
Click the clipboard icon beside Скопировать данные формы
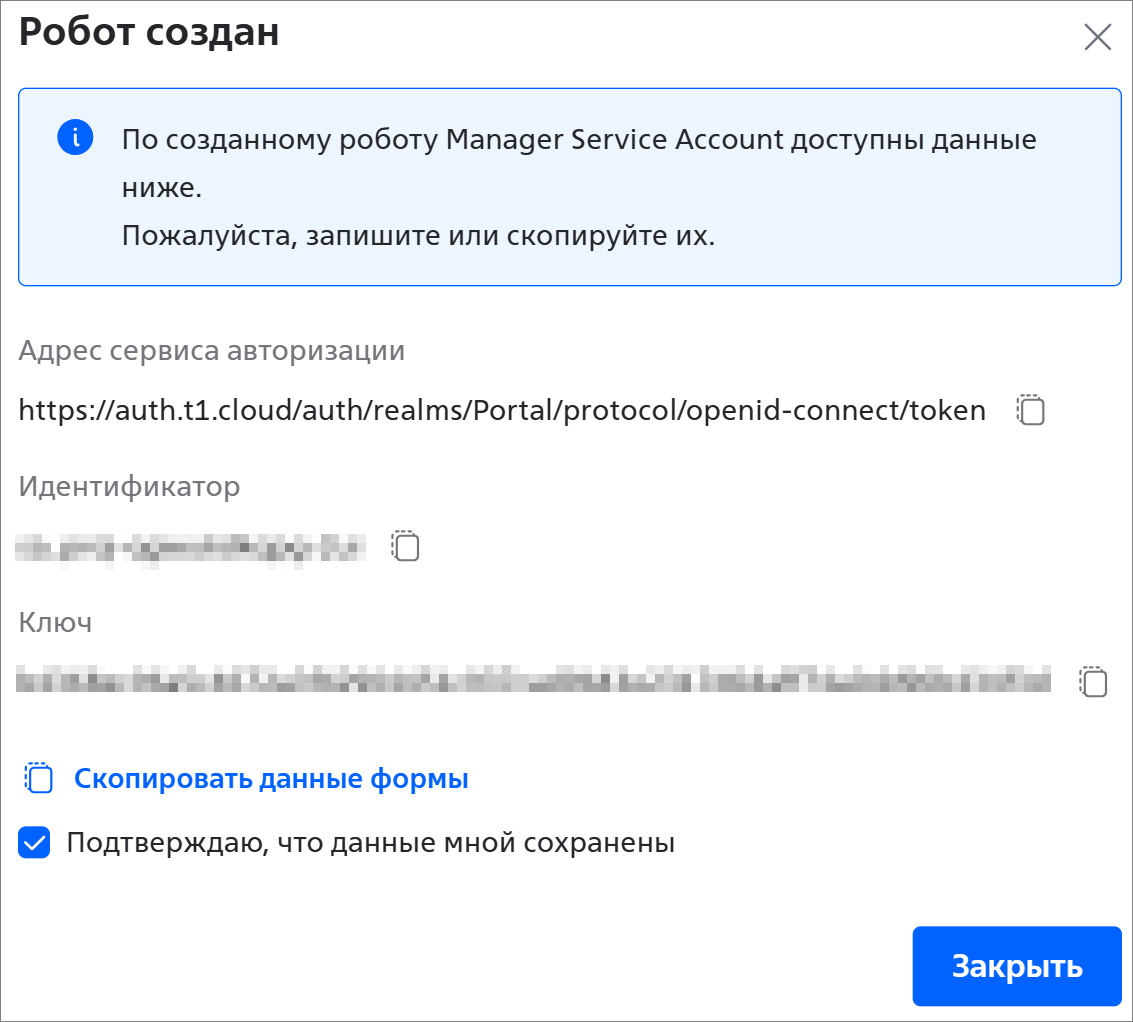(38, 778)
